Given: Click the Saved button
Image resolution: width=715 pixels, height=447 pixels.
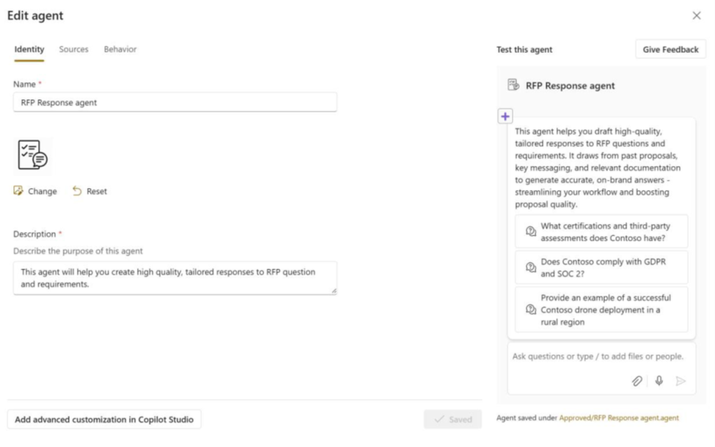Looking at the screenshot, I should [452, 419].
